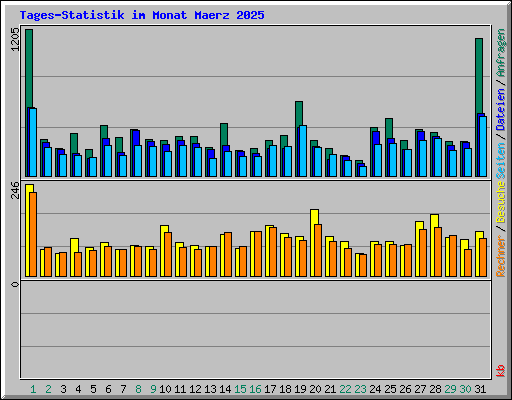Click day 1 label on x-axis
The width and height of the screenshot is (512, 400).
(x=33, y=389)
